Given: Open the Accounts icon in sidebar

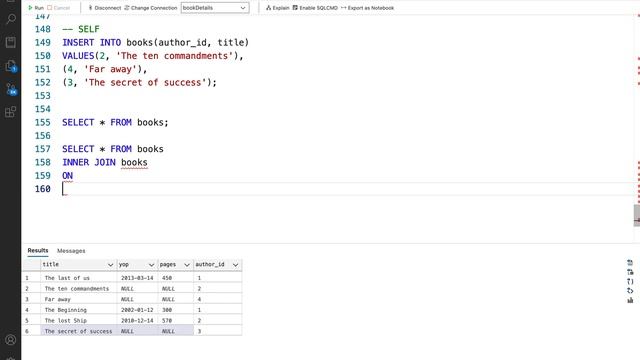Looking at the screenshot, I should tap(11, 340).
